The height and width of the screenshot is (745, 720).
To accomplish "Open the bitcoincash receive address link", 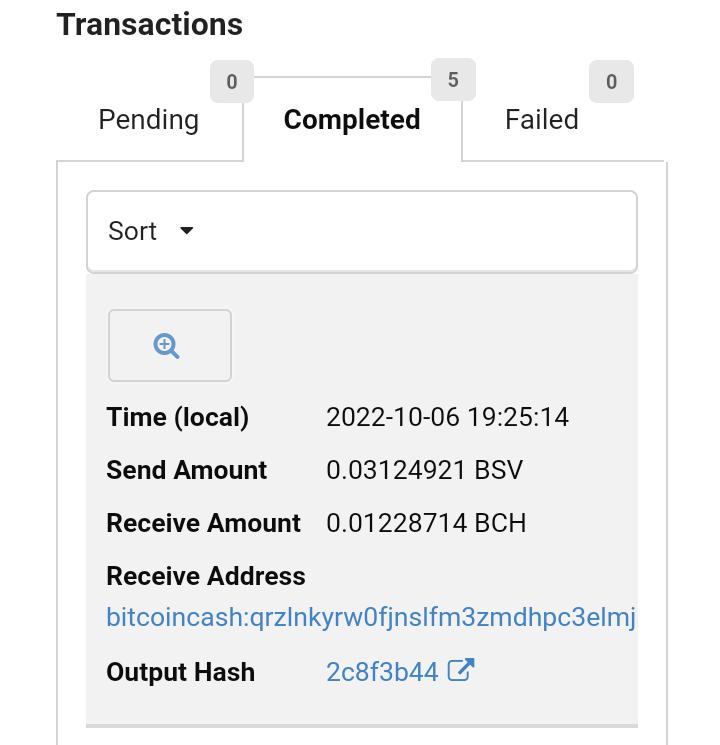I will [x=371, y=618].
